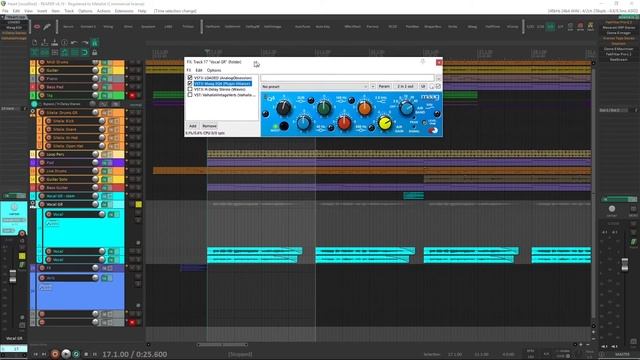Click the redo arrow icon
640x360 pixels.
click(x=84, y=42)
